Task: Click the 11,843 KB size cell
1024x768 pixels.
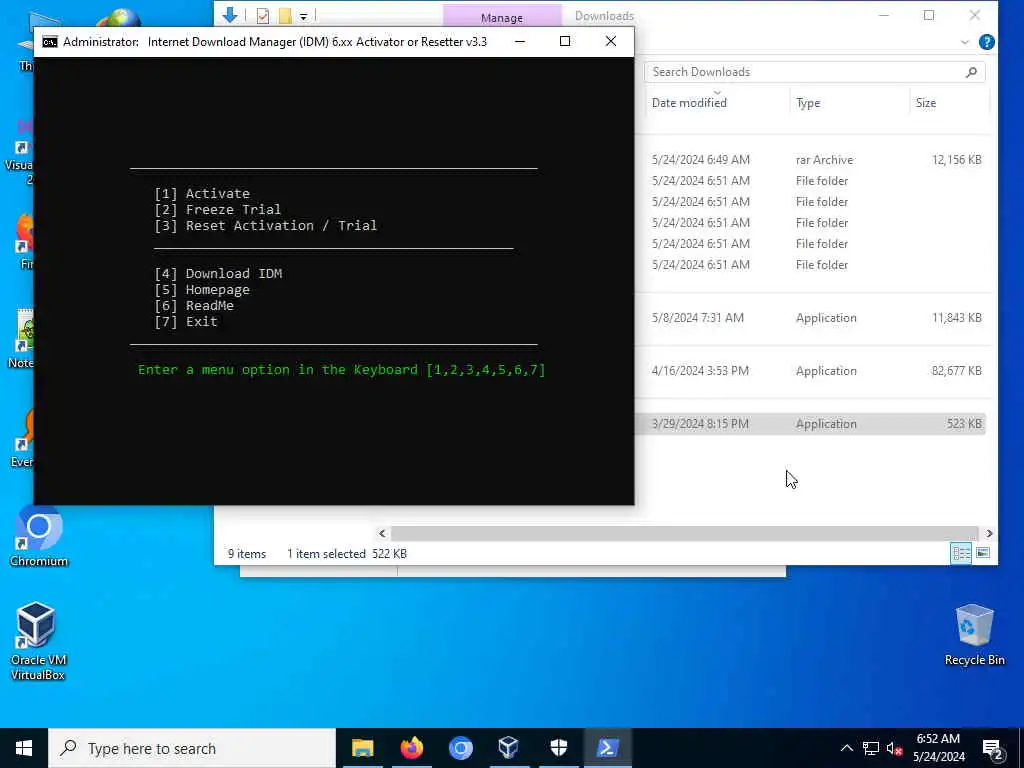Action: pyautogui.click(x=956, y=318)
